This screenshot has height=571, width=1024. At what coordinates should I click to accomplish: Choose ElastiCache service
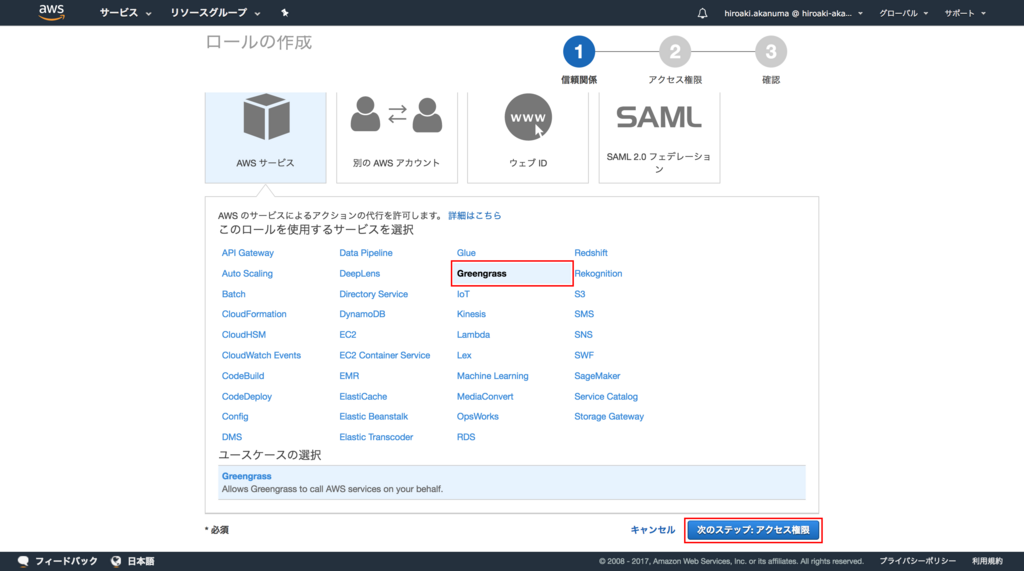click(362, 397)
